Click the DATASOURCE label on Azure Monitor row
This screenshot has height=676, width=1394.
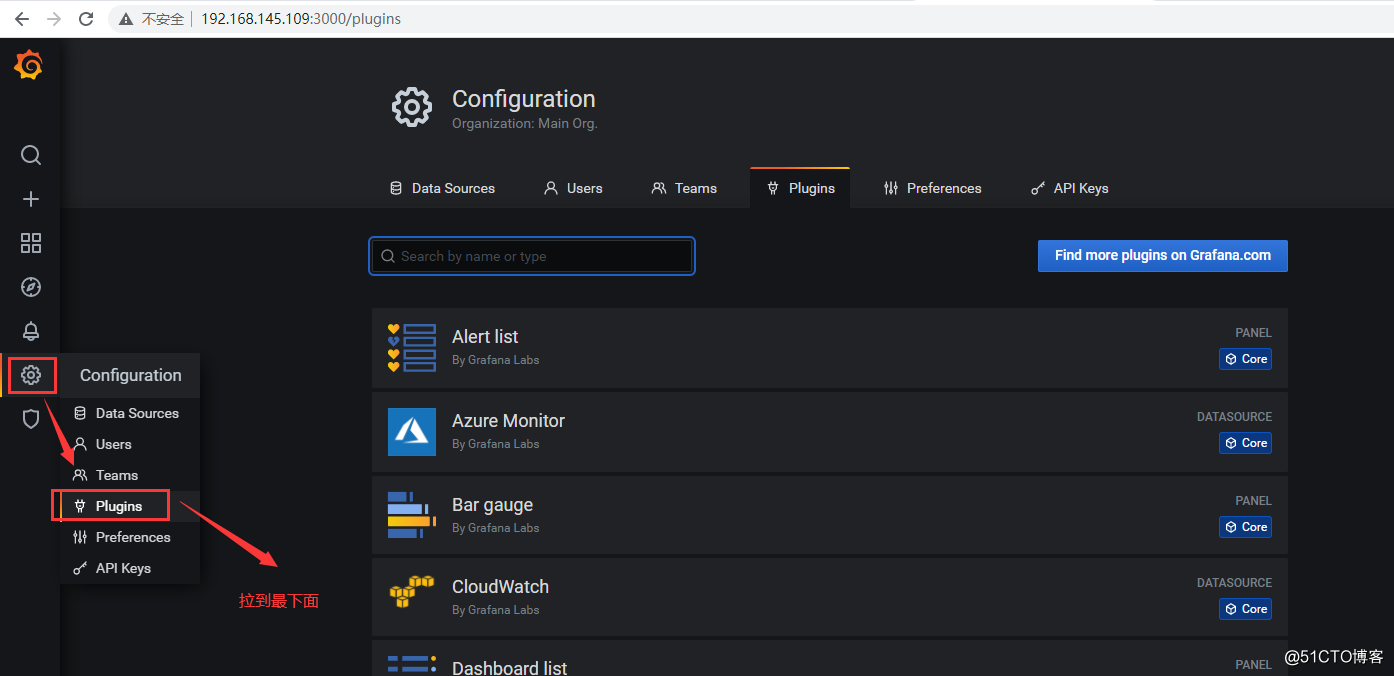click(1234, 417)
